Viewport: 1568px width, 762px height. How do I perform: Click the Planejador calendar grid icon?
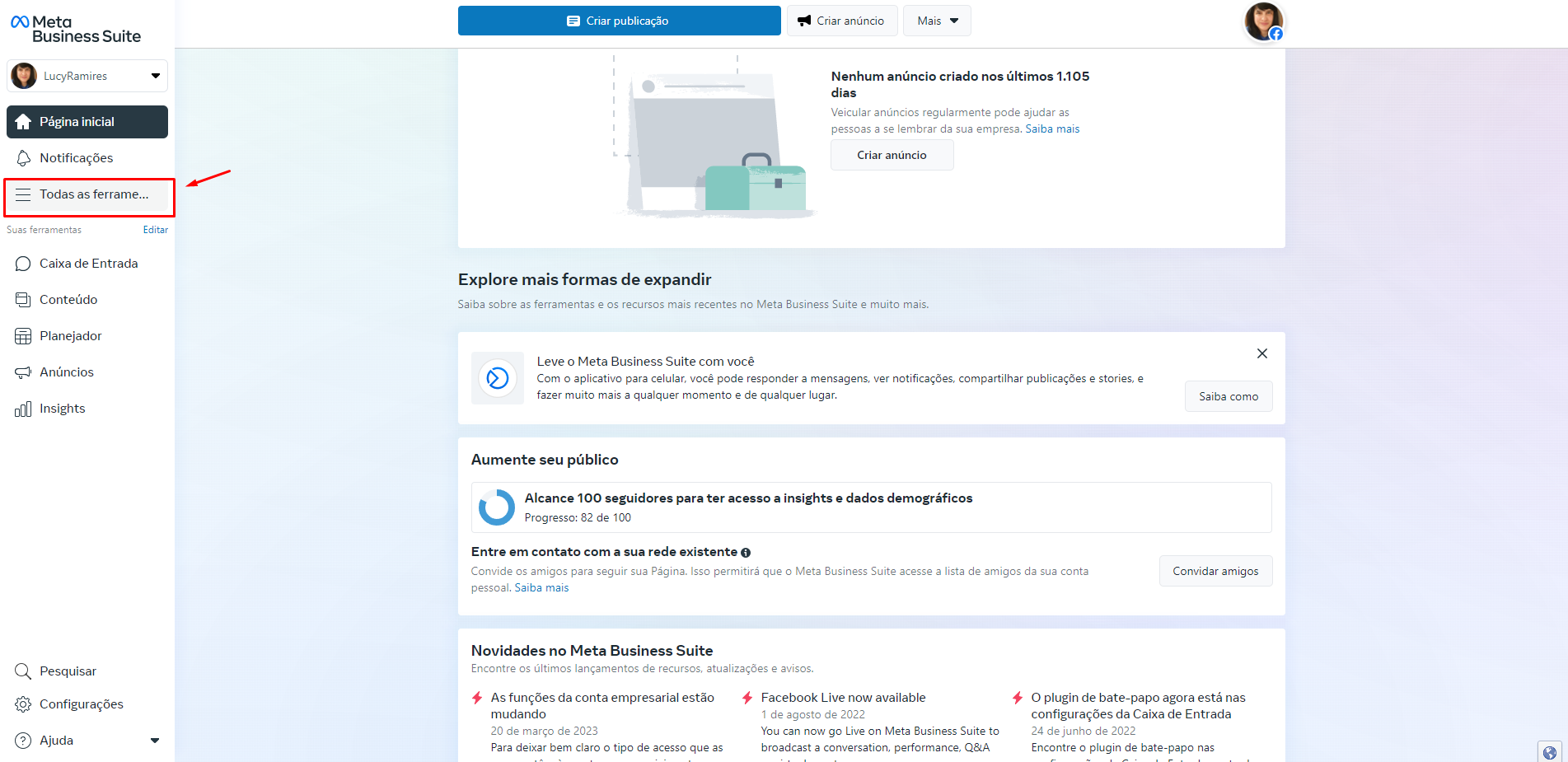pyautogui.click(x=23, y=336)
